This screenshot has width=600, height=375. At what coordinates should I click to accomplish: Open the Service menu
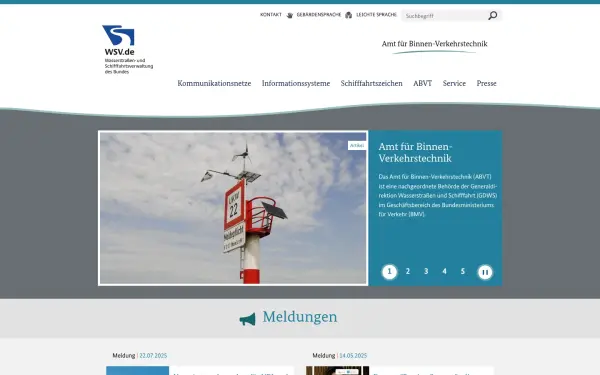pos(454,83)
